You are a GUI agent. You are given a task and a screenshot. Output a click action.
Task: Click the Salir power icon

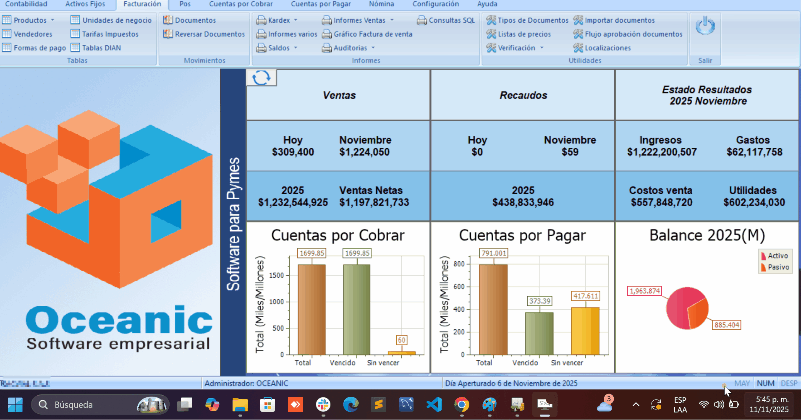(x=706, y=29)
